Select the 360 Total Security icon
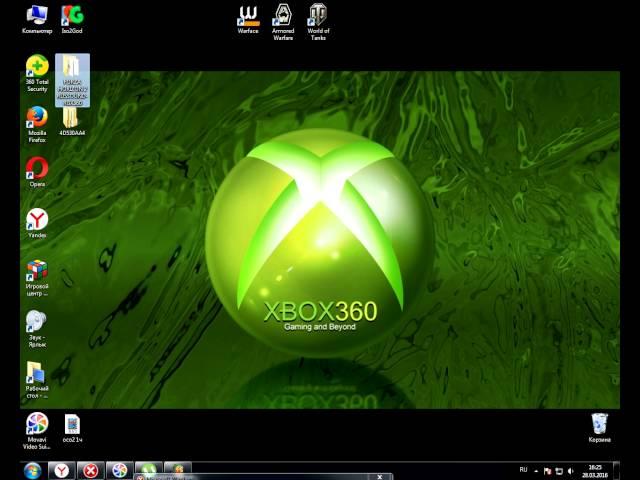Screen dimensions: 640x480 coord(37,73)
